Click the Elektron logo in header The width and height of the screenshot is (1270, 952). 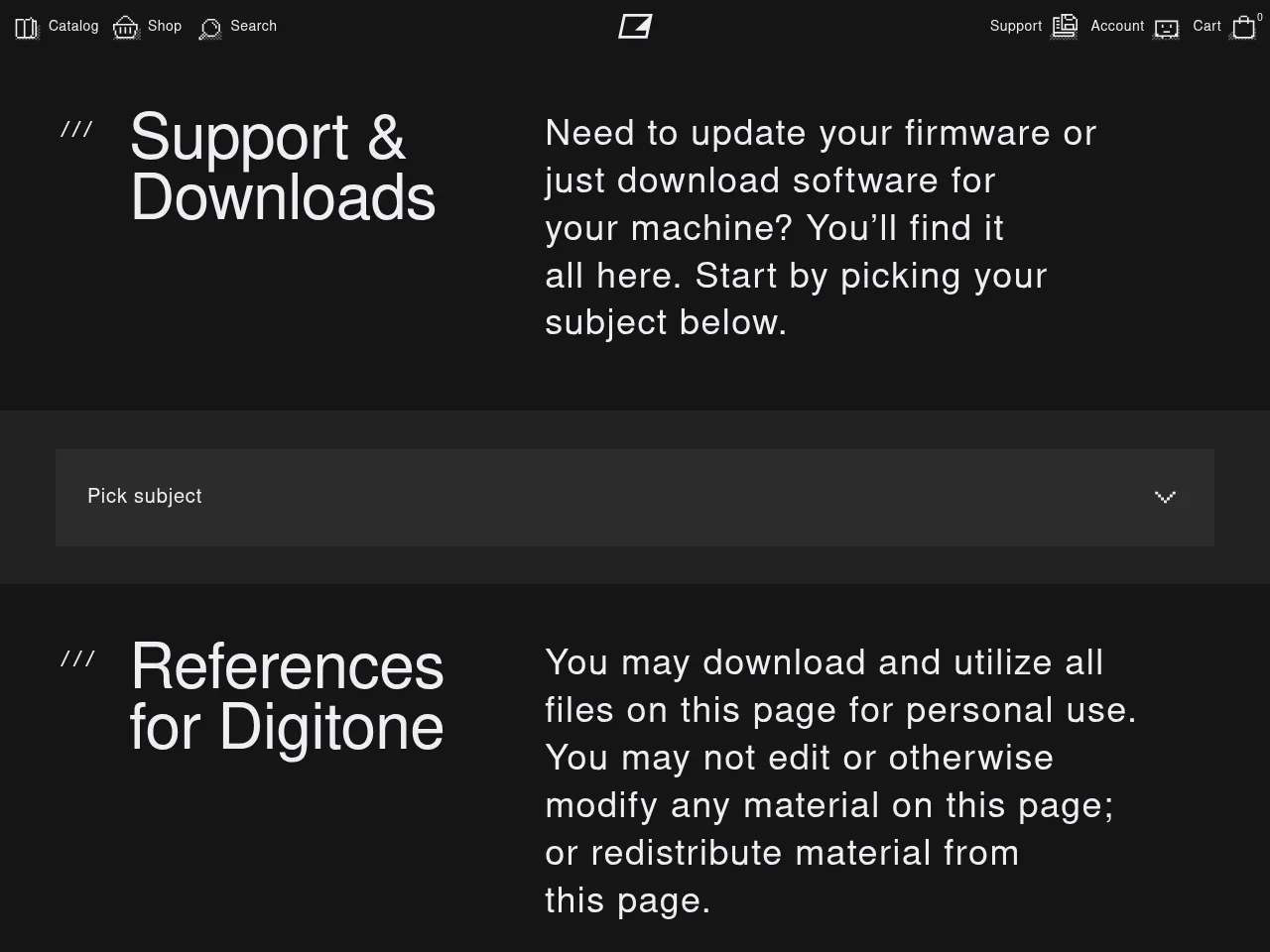point(635,27)
